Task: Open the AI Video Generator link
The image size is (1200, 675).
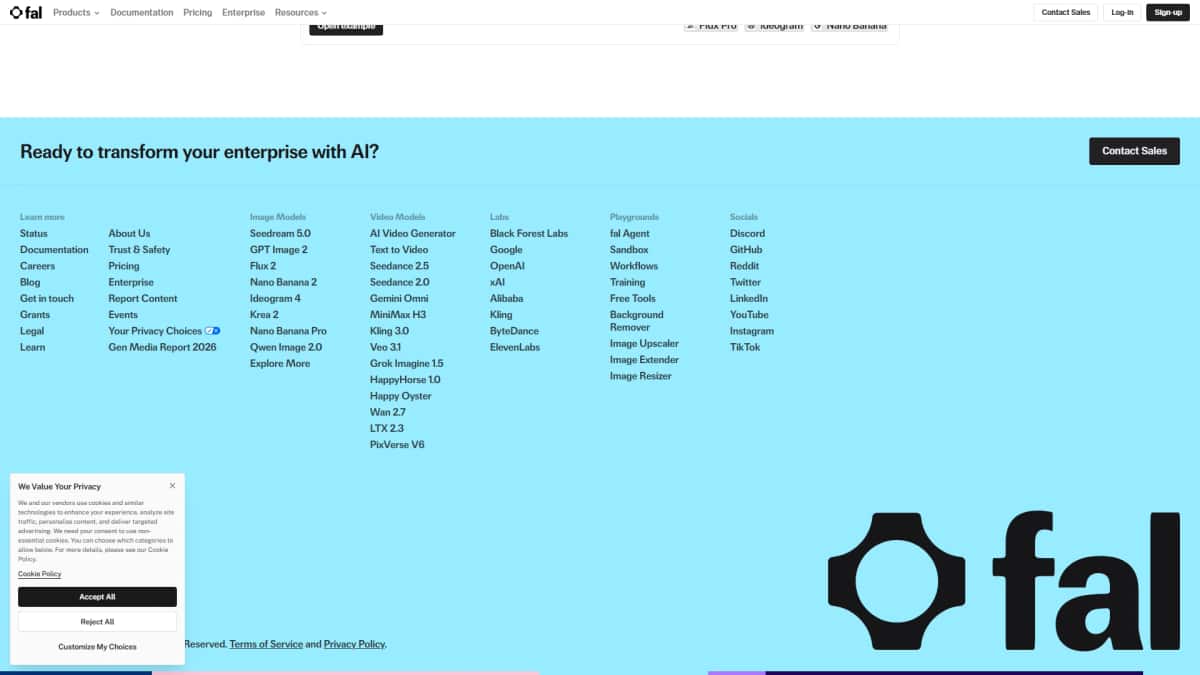Action: pos(413,234)
